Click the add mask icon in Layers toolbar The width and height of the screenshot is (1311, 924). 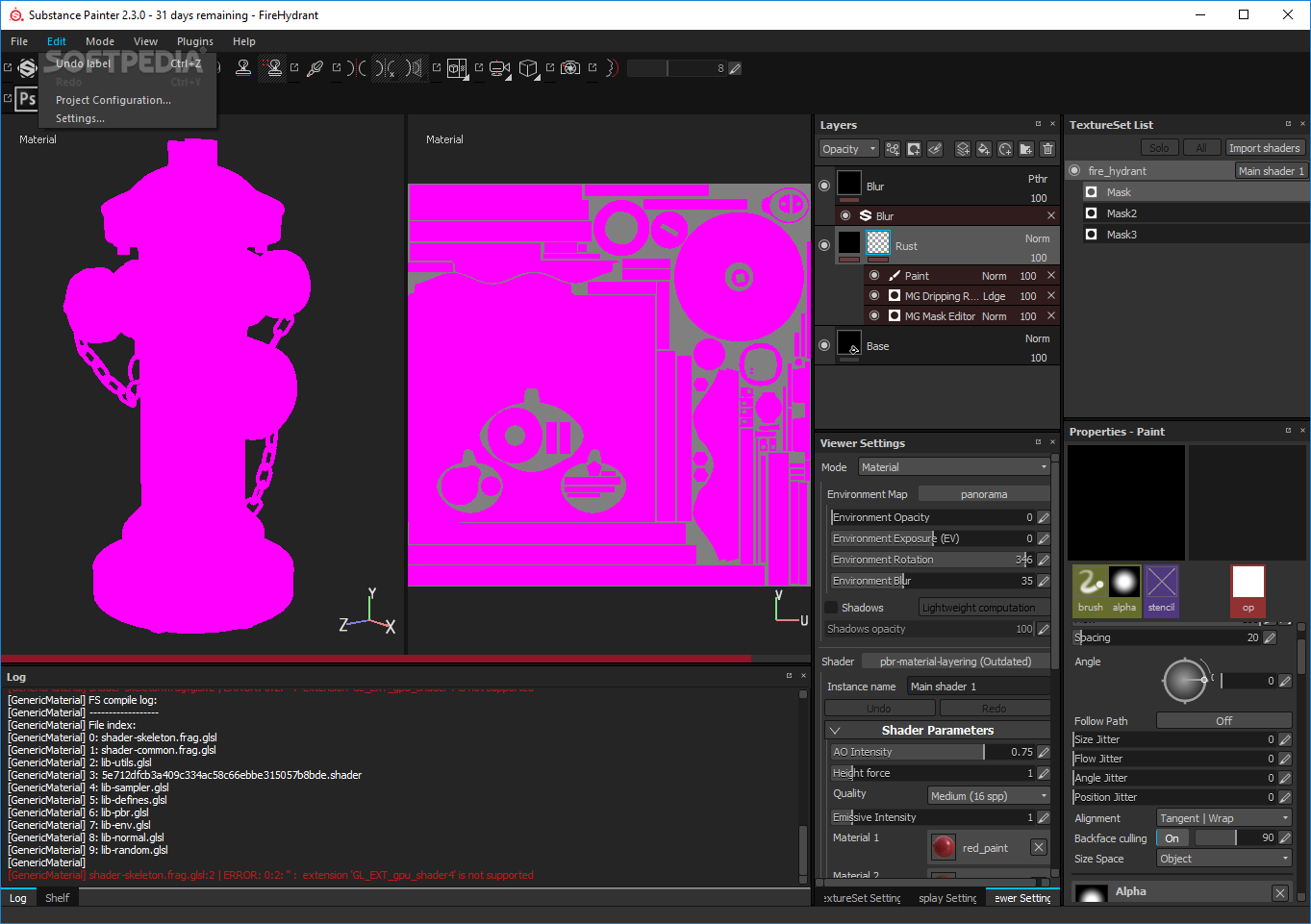tap(914, 149)
